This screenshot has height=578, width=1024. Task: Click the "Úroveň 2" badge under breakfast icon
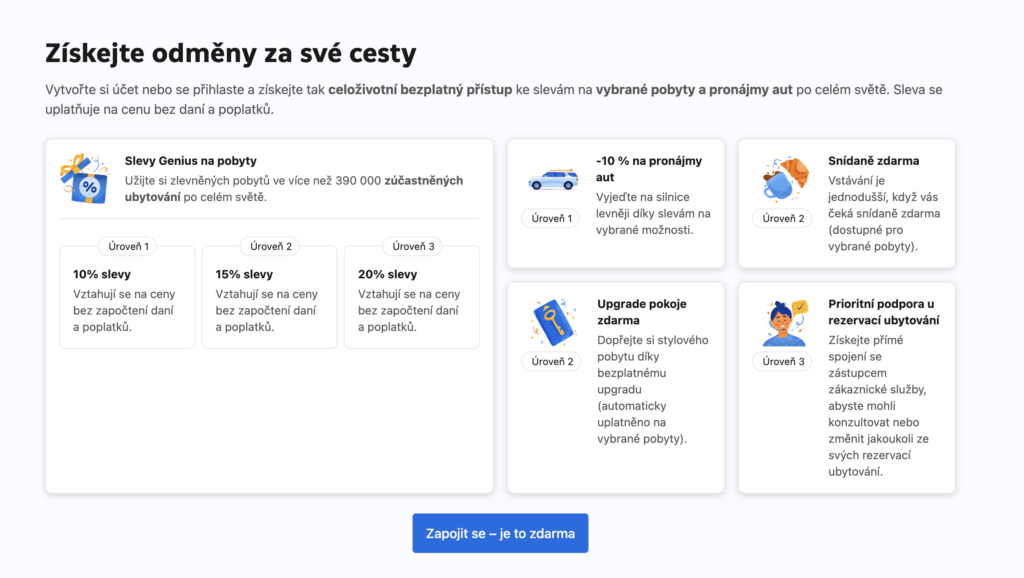pos(783,218)
